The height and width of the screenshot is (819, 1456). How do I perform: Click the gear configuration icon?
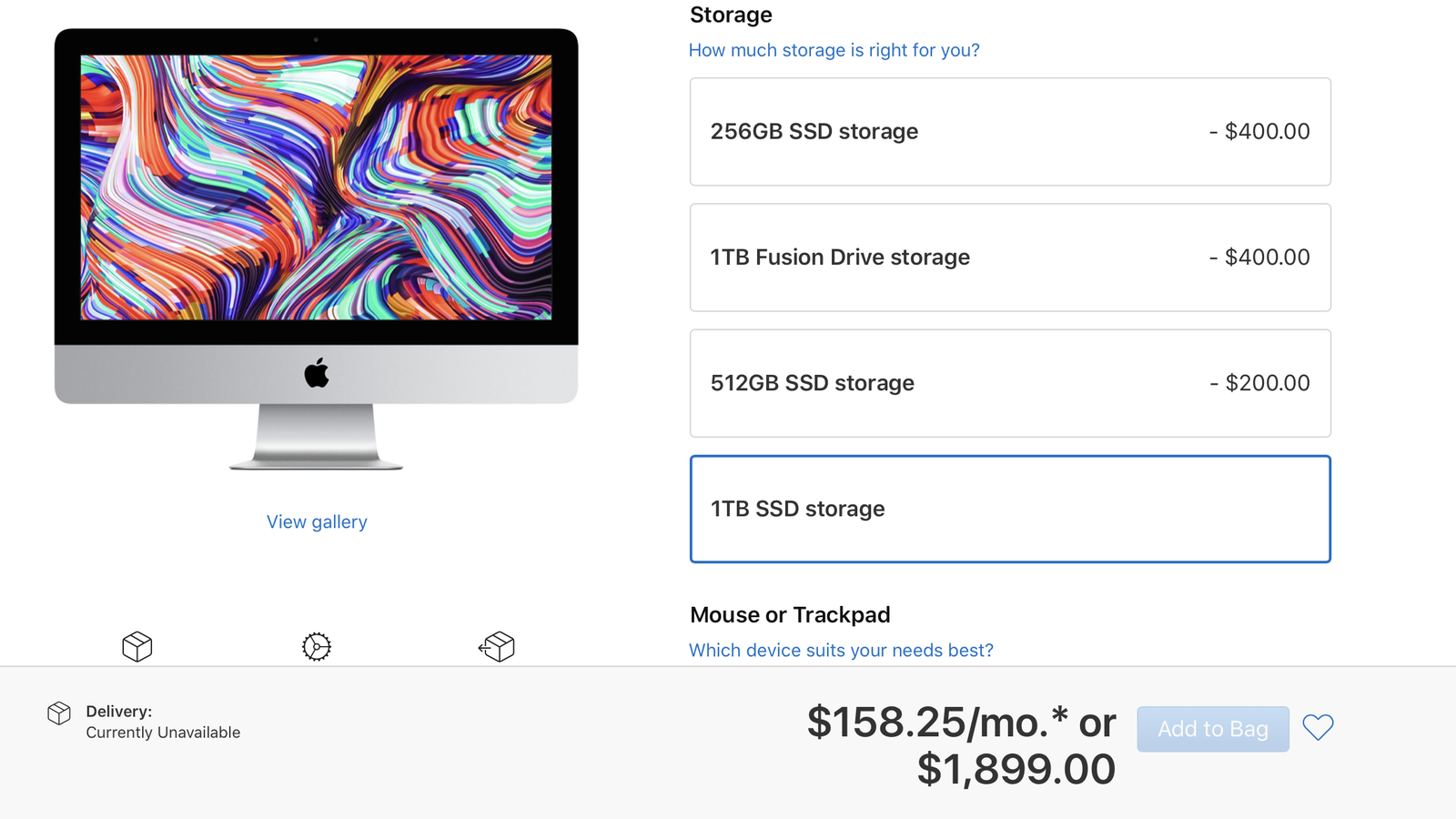tap(316, 647)
